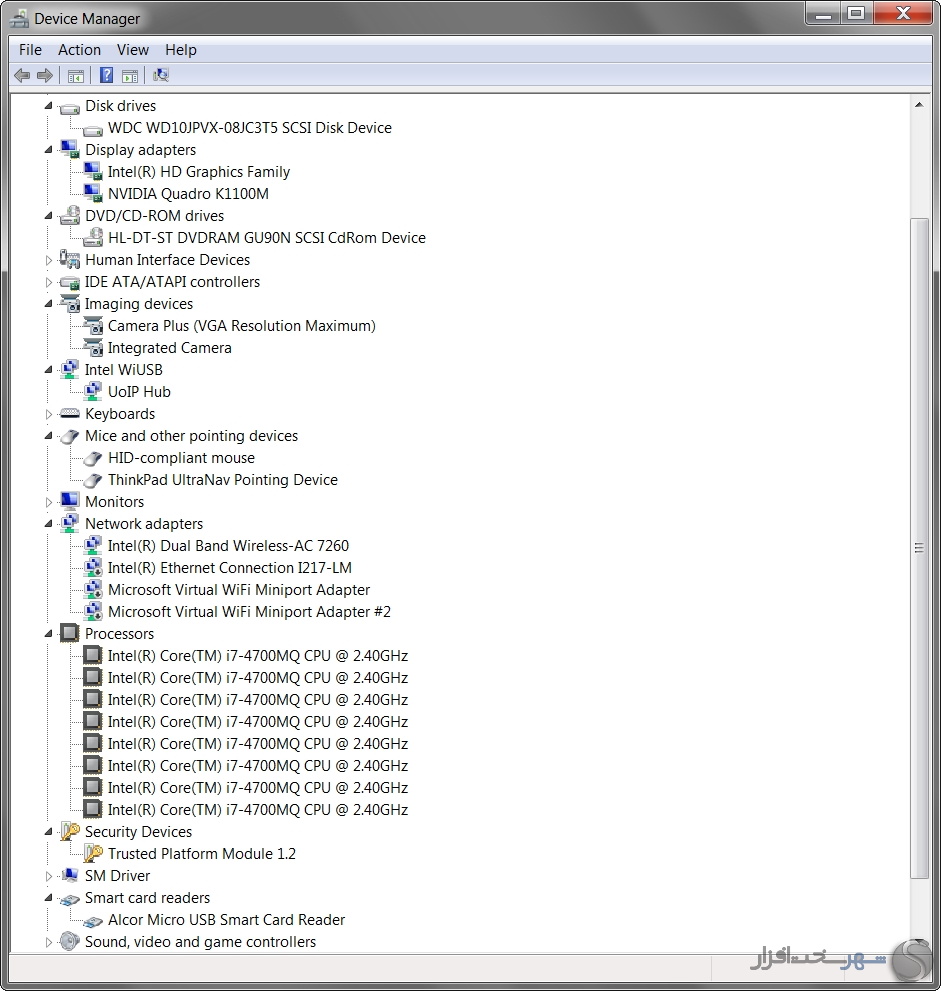Screen dimensions: 941x991
Task: Click the Intel WiUSB category icon
Action: (70, 370)
